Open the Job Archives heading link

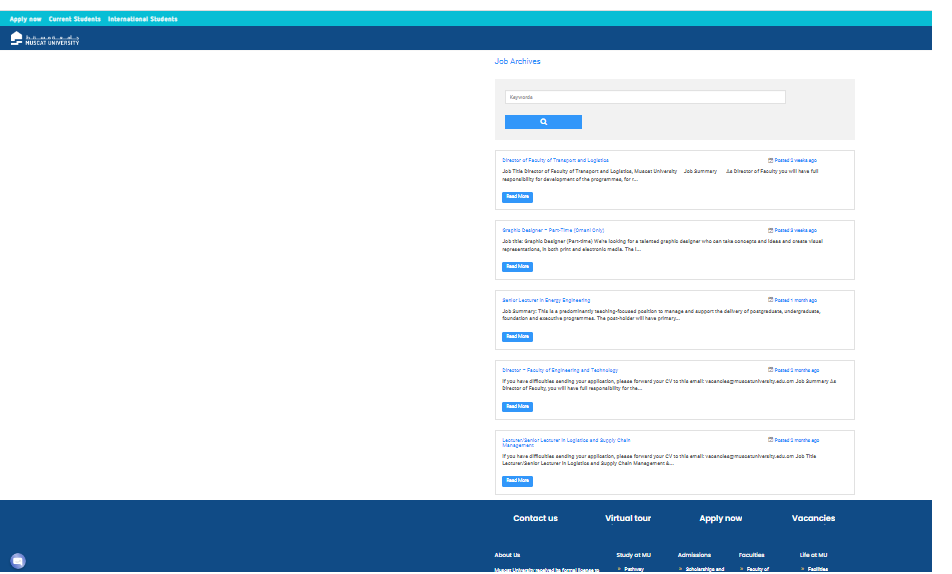click(x=517, y=62)
